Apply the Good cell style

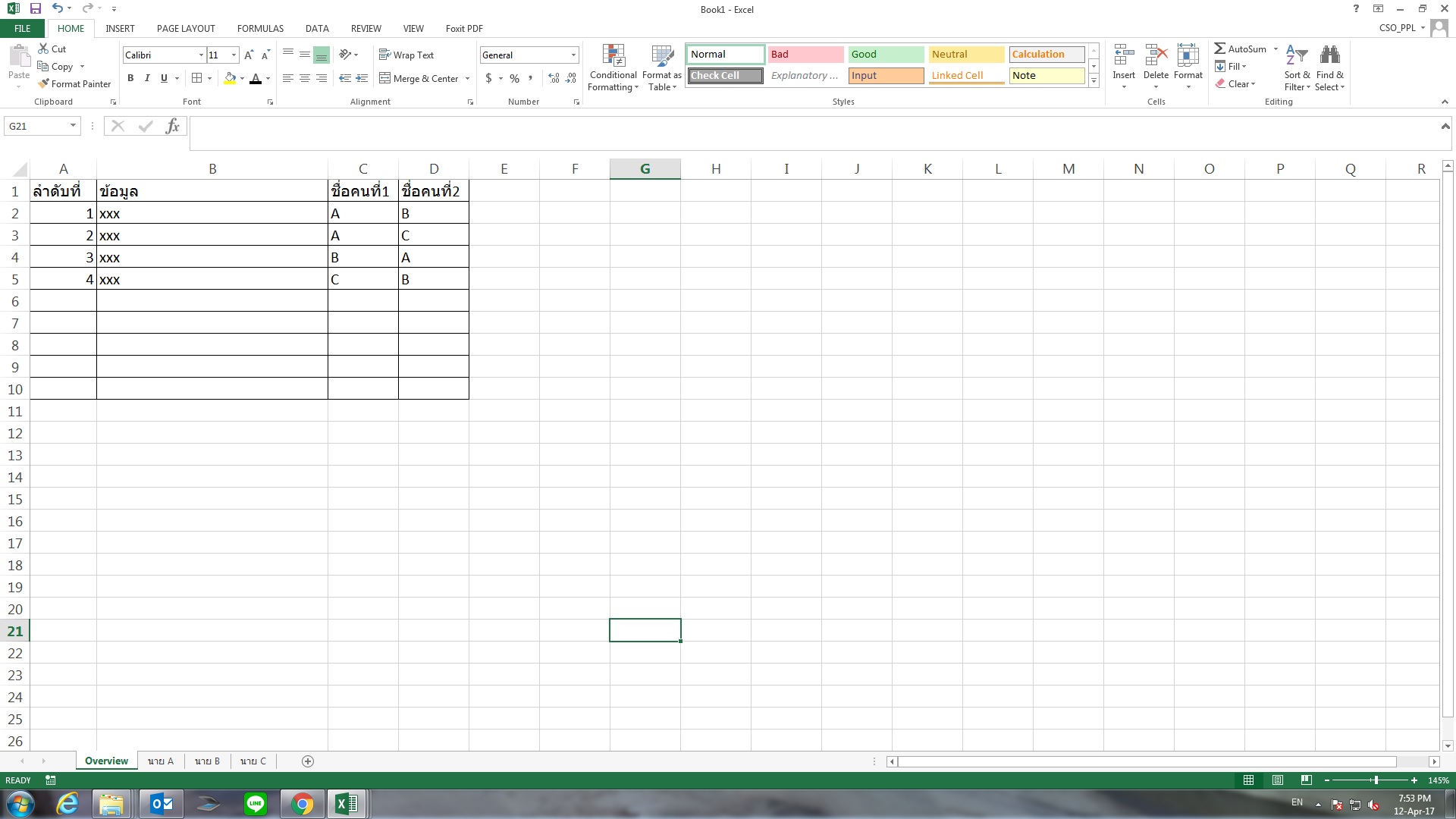(885, 54)
